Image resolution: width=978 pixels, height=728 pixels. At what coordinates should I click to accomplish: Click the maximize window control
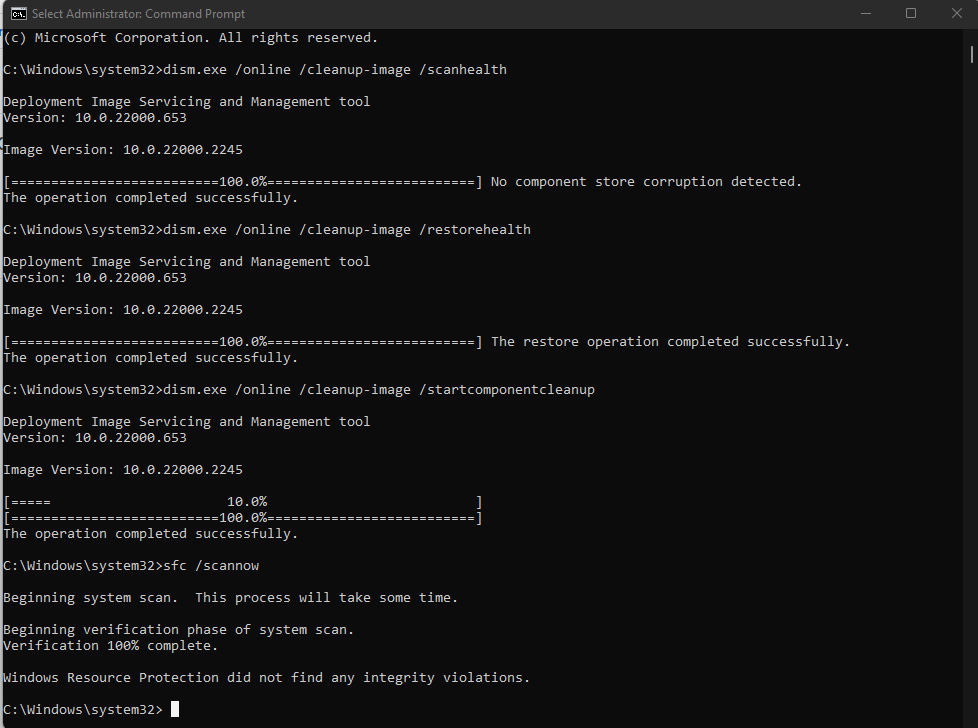(910, 13)
